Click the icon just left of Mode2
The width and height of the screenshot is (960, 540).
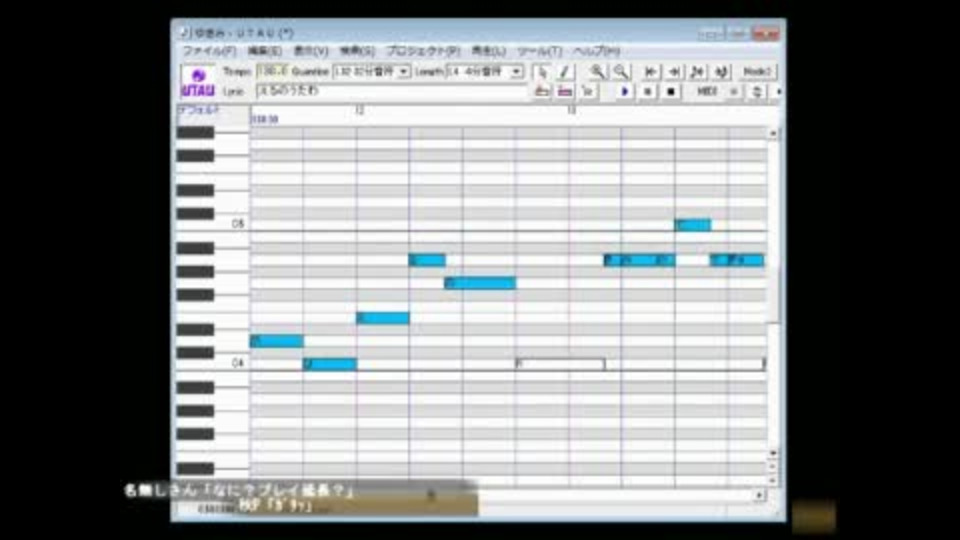pos(721,72)
